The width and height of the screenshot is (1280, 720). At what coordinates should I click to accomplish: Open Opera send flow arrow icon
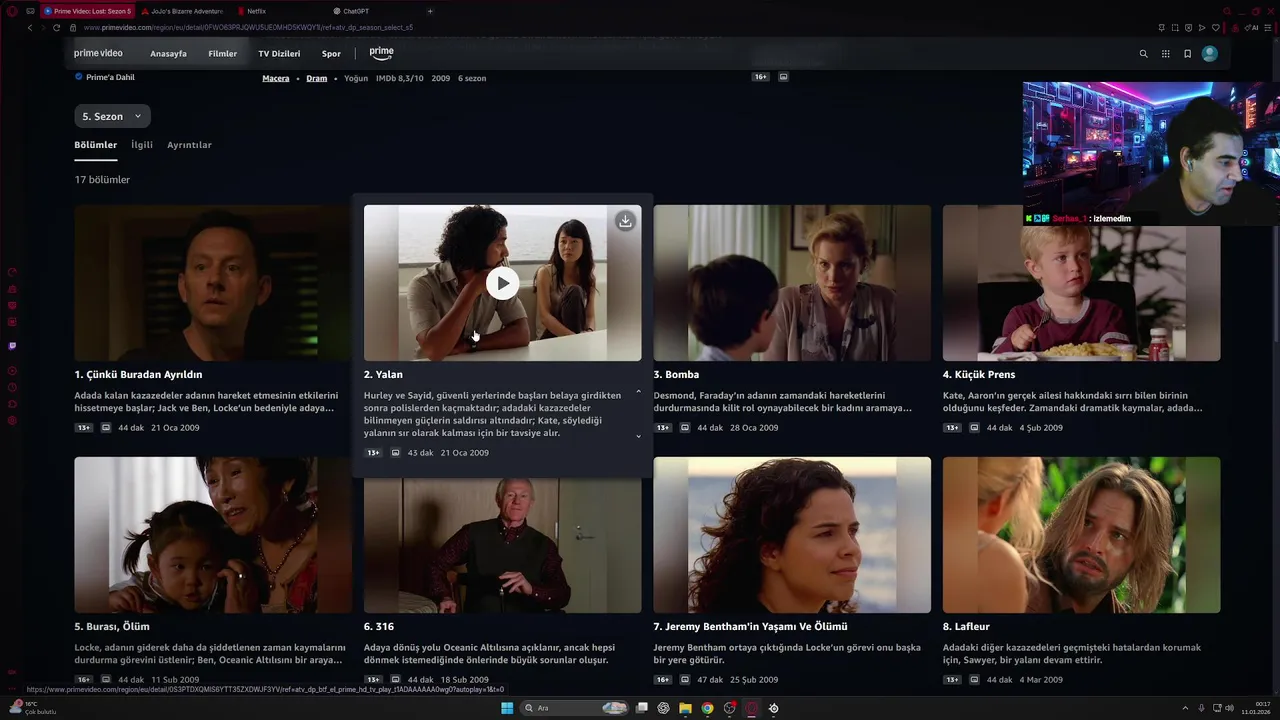1202,27
